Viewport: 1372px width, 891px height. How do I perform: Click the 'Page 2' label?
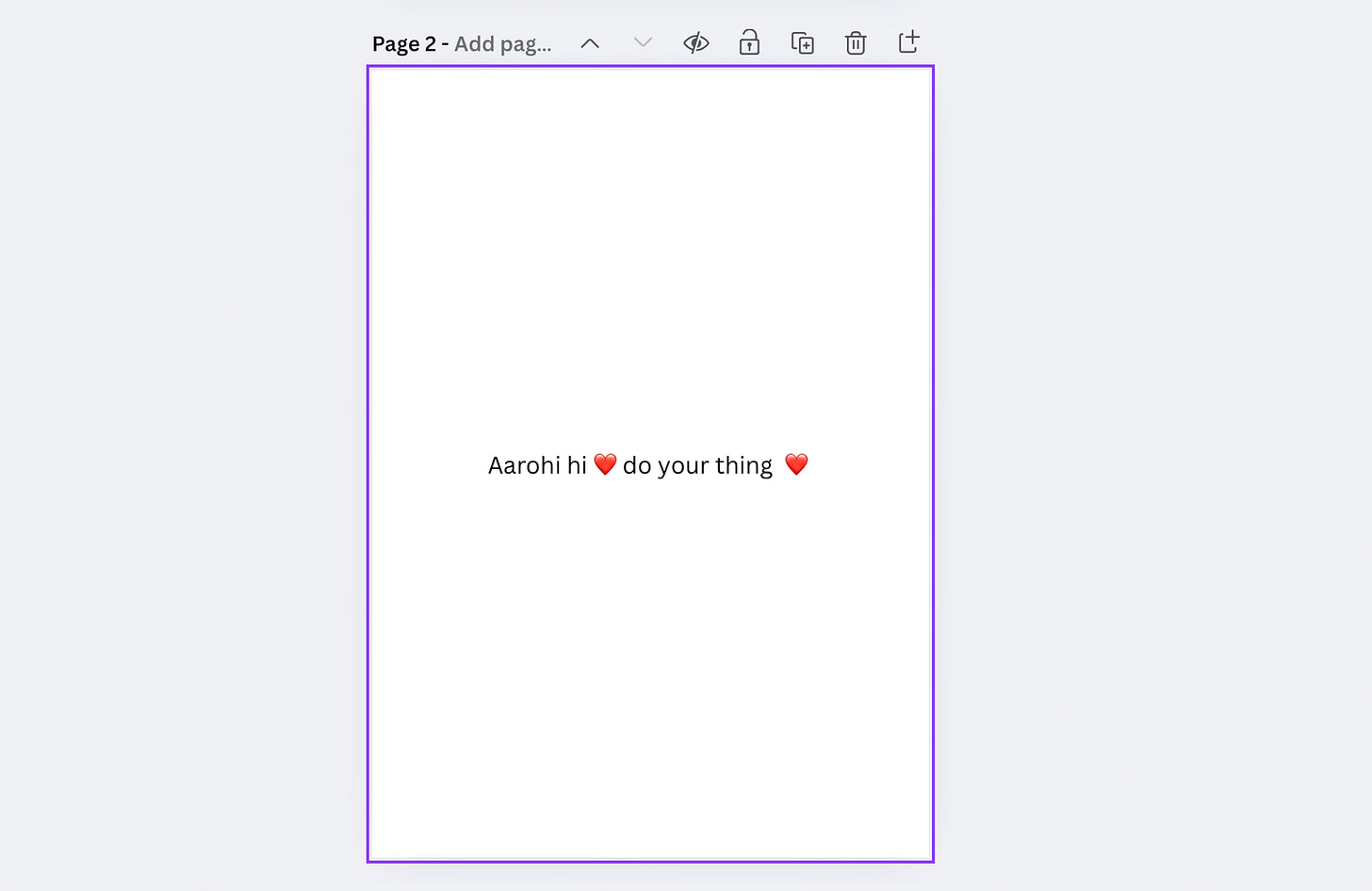pyautogui.click(x=404, y=44)
